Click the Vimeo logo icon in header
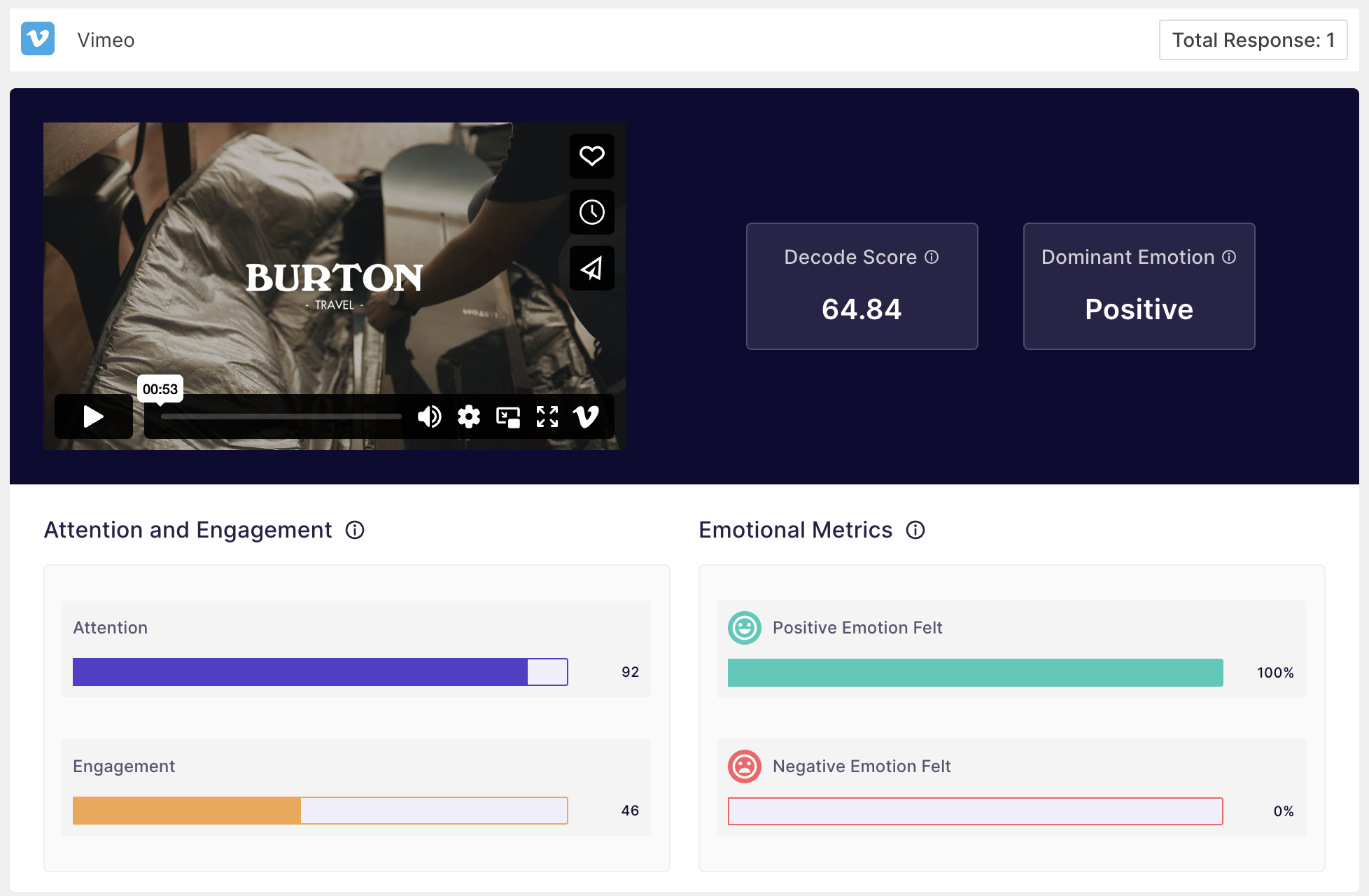This screenshot has height=896, width=1369. (x=38, y=39)
